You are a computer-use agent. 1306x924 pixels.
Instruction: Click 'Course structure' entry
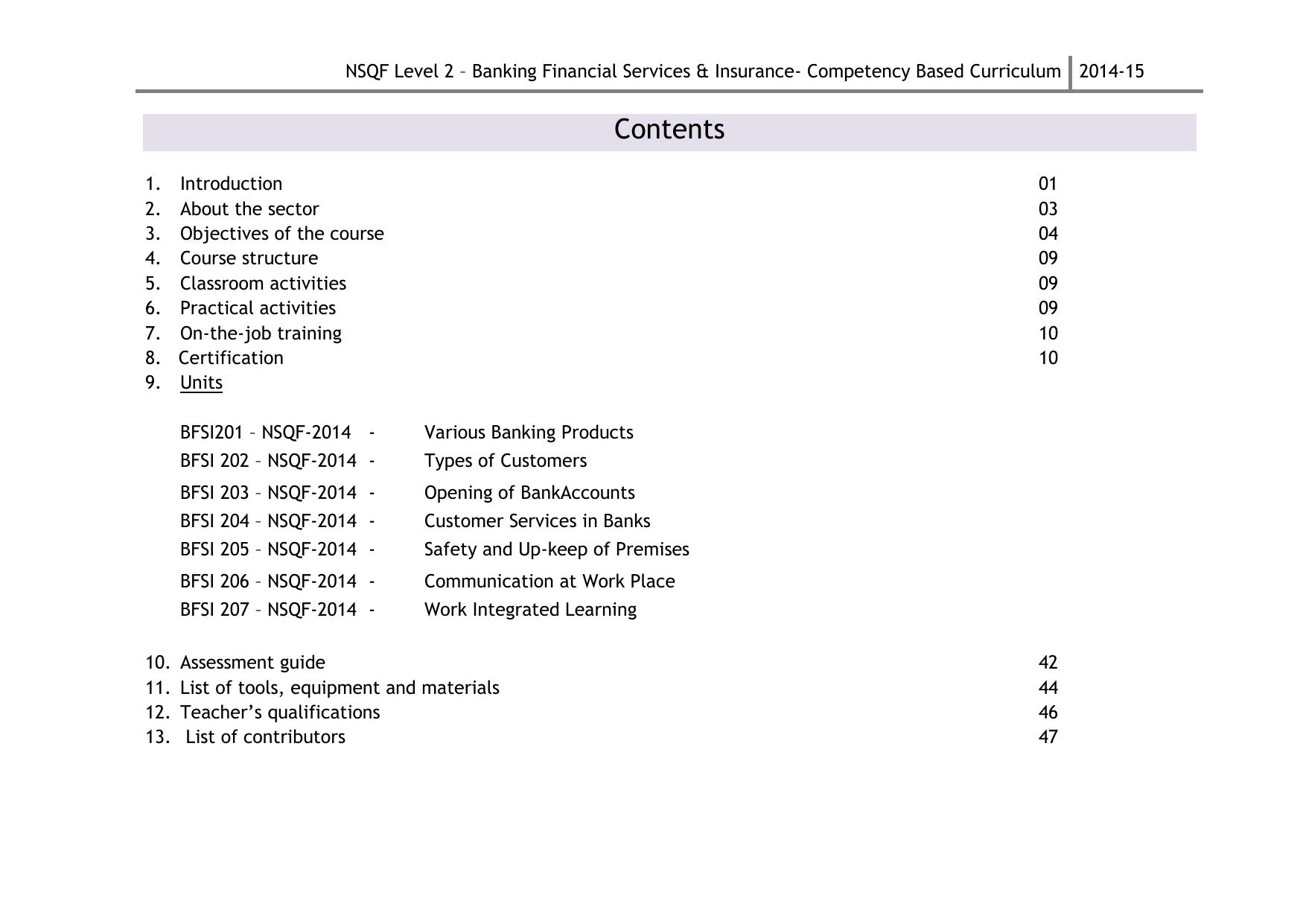[x=249, y=258]
